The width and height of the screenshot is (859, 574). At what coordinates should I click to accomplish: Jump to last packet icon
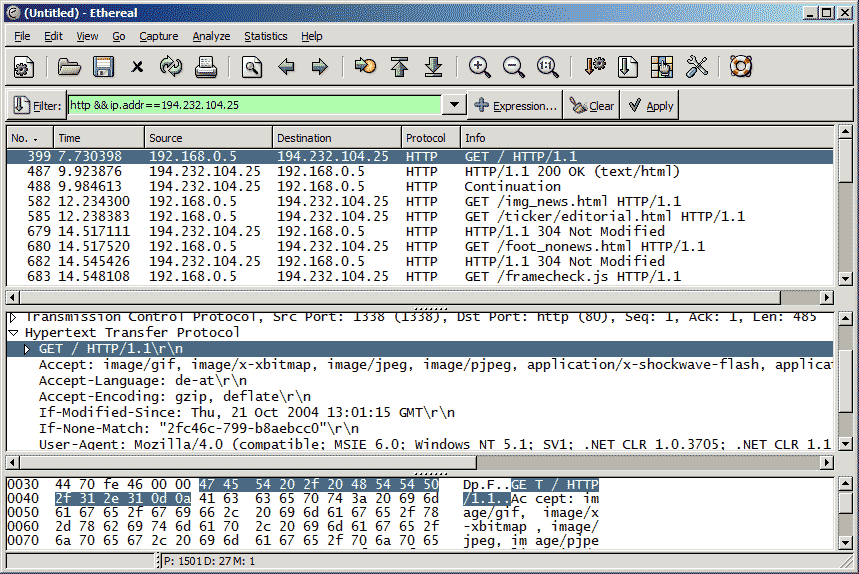[433, 67]
